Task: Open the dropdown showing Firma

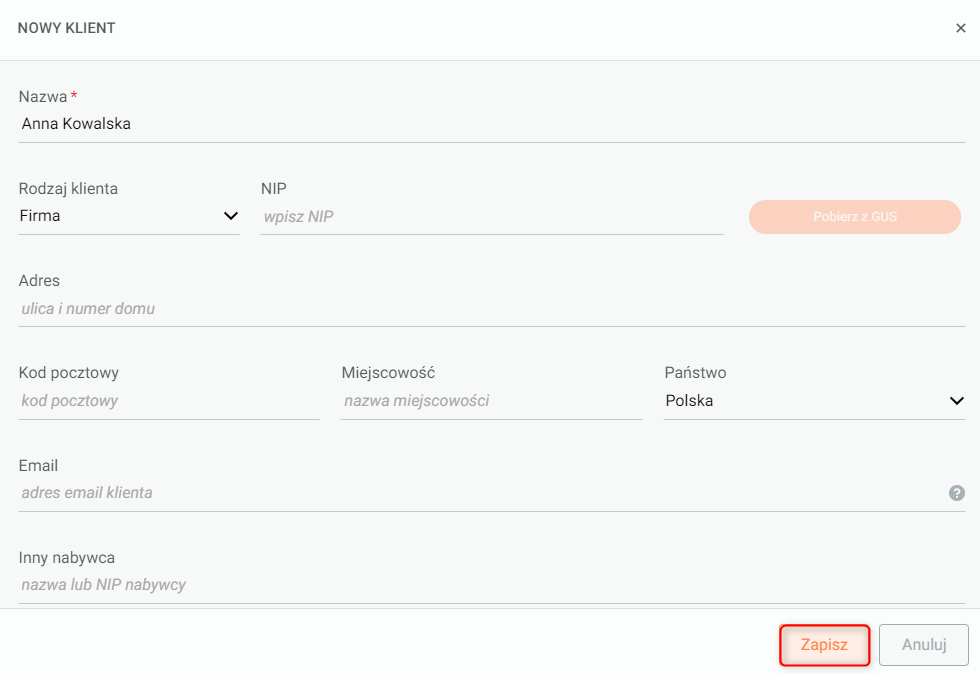Action: (129, 216)
